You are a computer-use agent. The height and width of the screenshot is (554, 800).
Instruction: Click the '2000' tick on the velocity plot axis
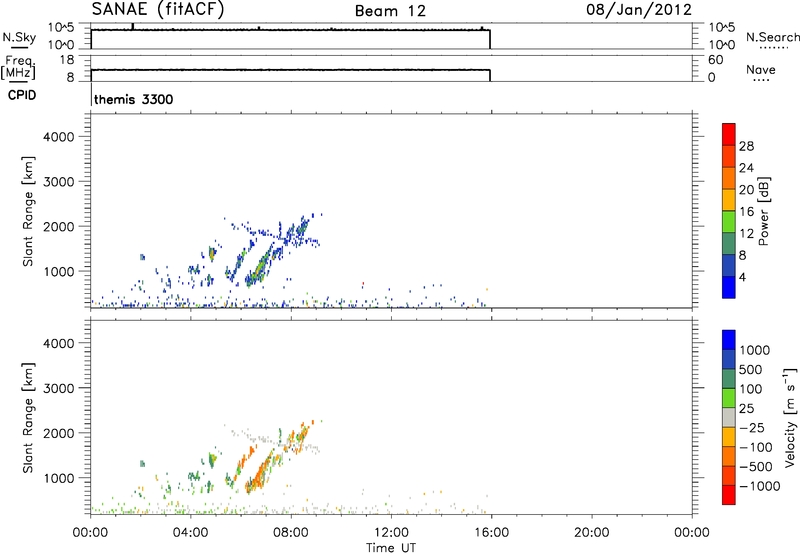59,433
